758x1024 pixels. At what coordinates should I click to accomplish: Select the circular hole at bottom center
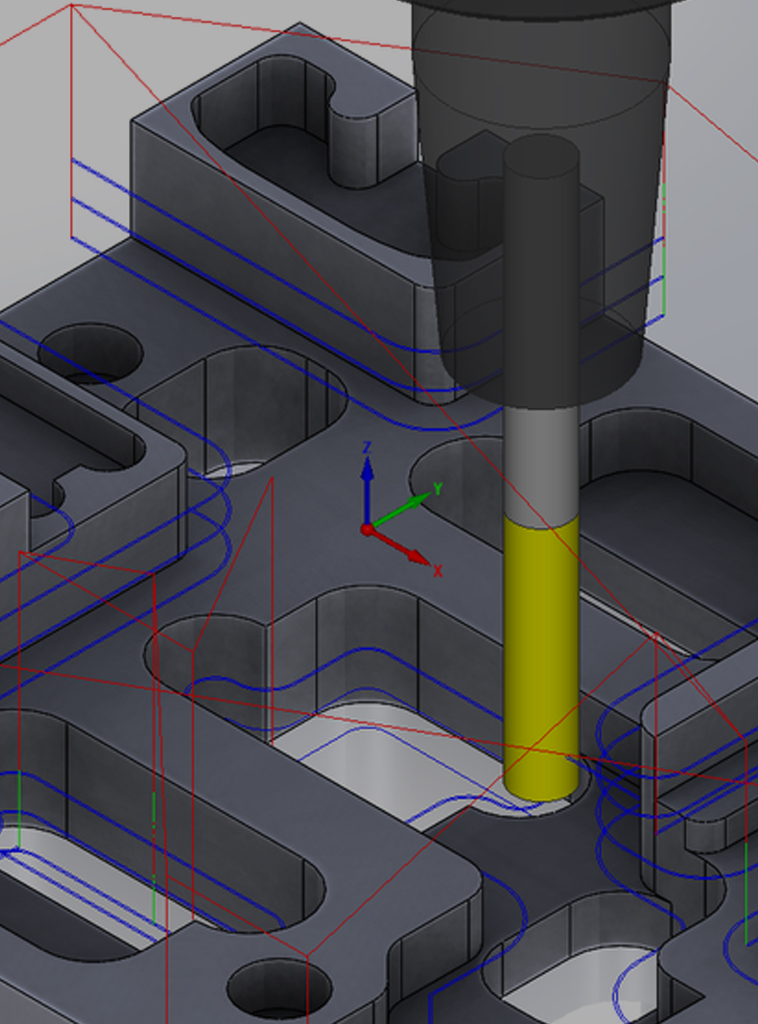tap(278, 988)
